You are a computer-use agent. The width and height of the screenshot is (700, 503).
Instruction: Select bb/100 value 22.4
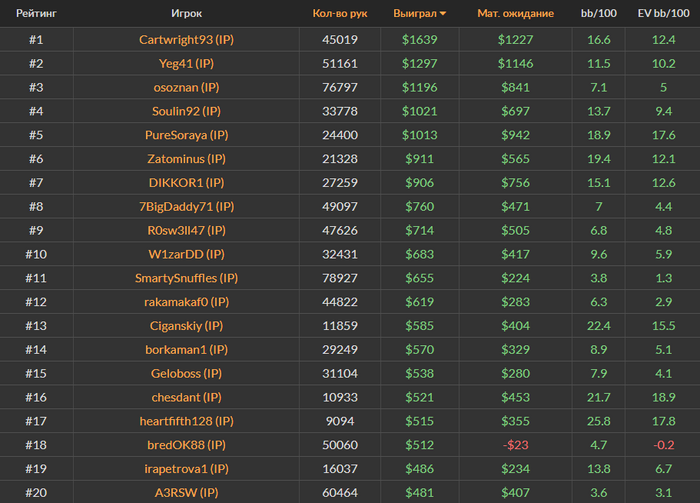click(599, 326)
